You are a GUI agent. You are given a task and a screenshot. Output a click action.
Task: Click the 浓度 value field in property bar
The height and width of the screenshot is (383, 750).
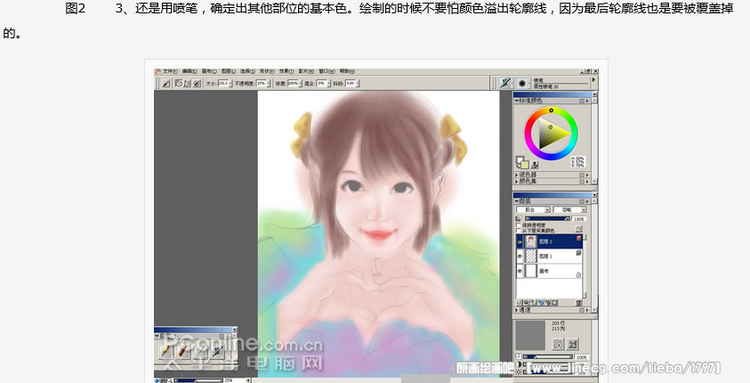(x=292, y=84)
